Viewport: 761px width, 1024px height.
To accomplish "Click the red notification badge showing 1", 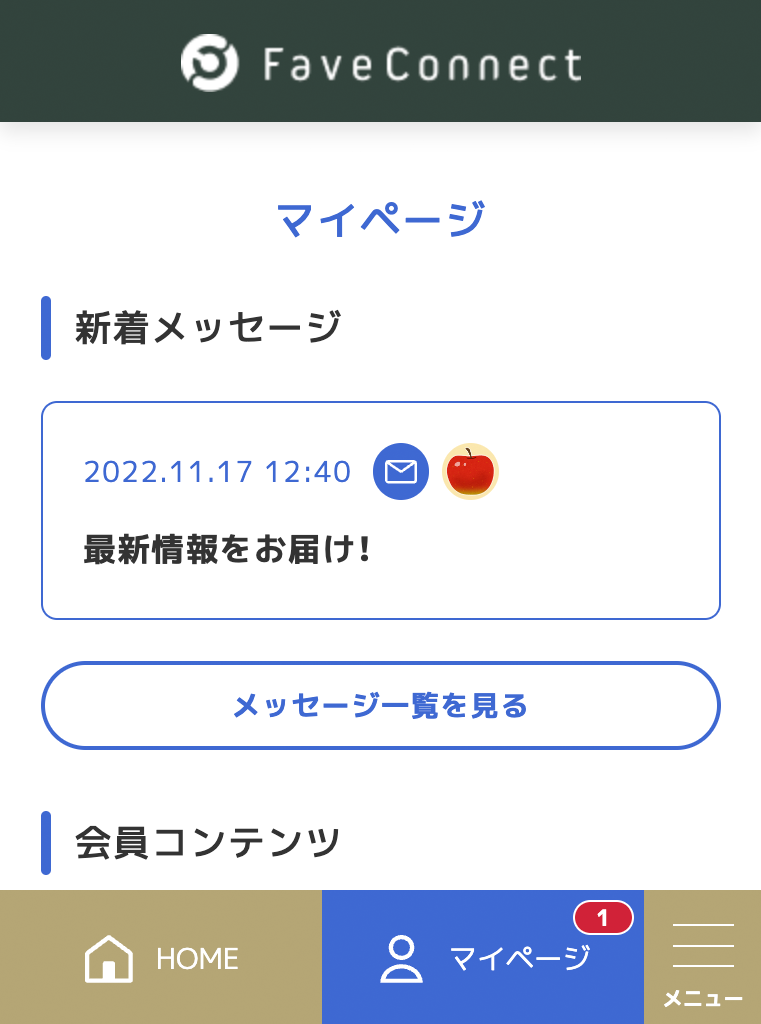I will pos(603,918).
